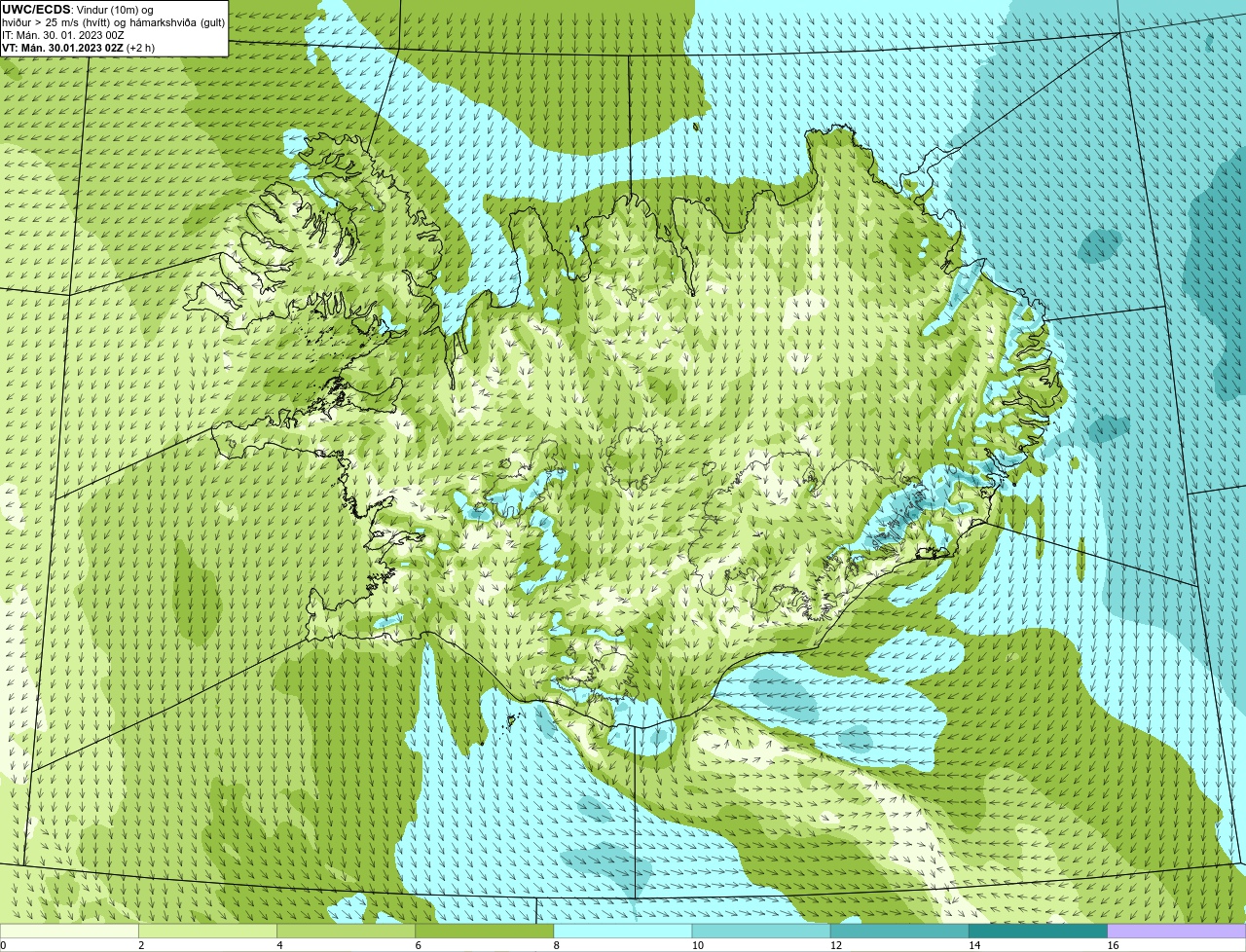Image resolution: width=1246 pixels, height=952 pixels.
Task: Click the legend scale label '12'
Action: tap(836, 945)
